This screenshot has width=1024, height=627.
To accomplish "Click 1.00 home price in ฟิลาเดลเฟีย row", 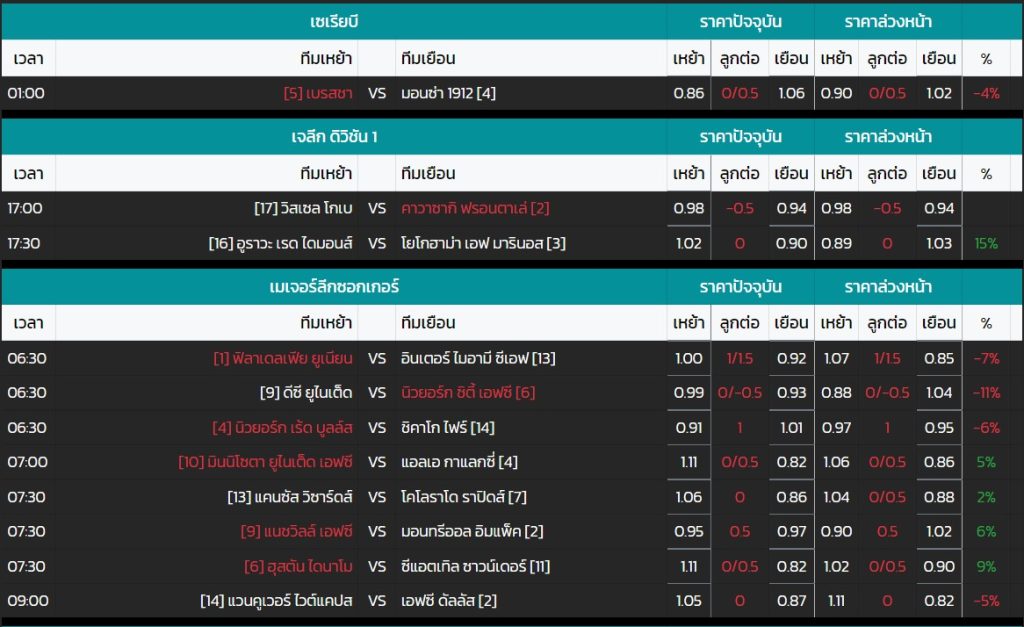I will click(689, 358).
